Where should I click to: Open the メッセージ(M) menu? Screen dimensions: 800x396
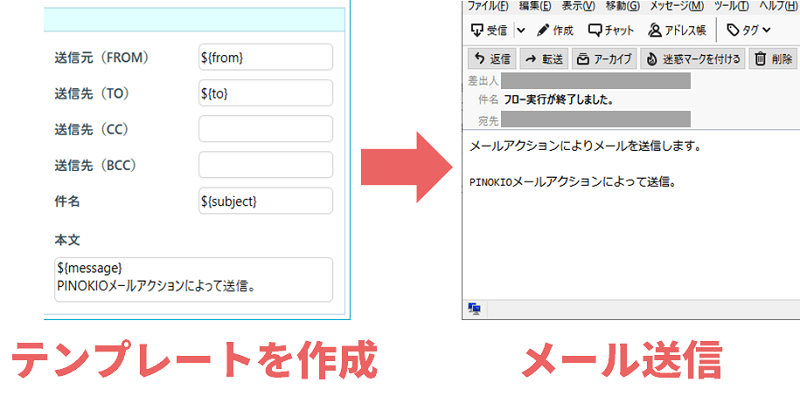[677, 6]
